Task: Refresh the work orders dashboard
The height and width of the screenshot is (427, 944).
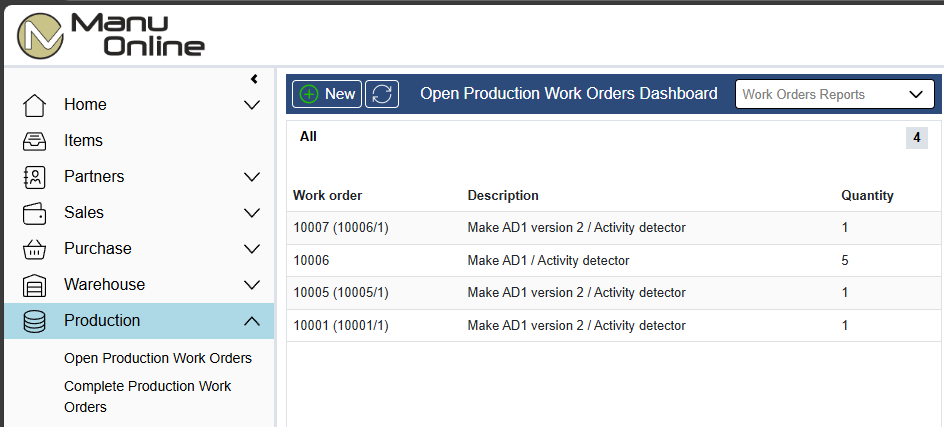Action: 382,94
